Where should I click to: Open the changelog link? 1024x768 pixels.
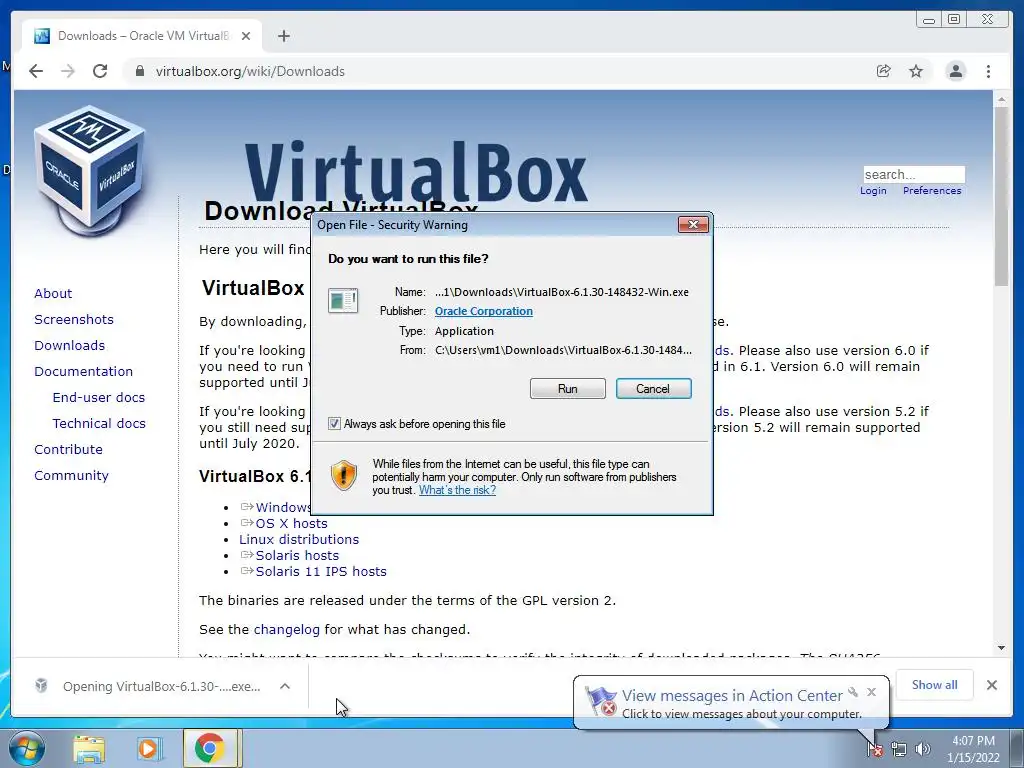[x=287, y=630]
